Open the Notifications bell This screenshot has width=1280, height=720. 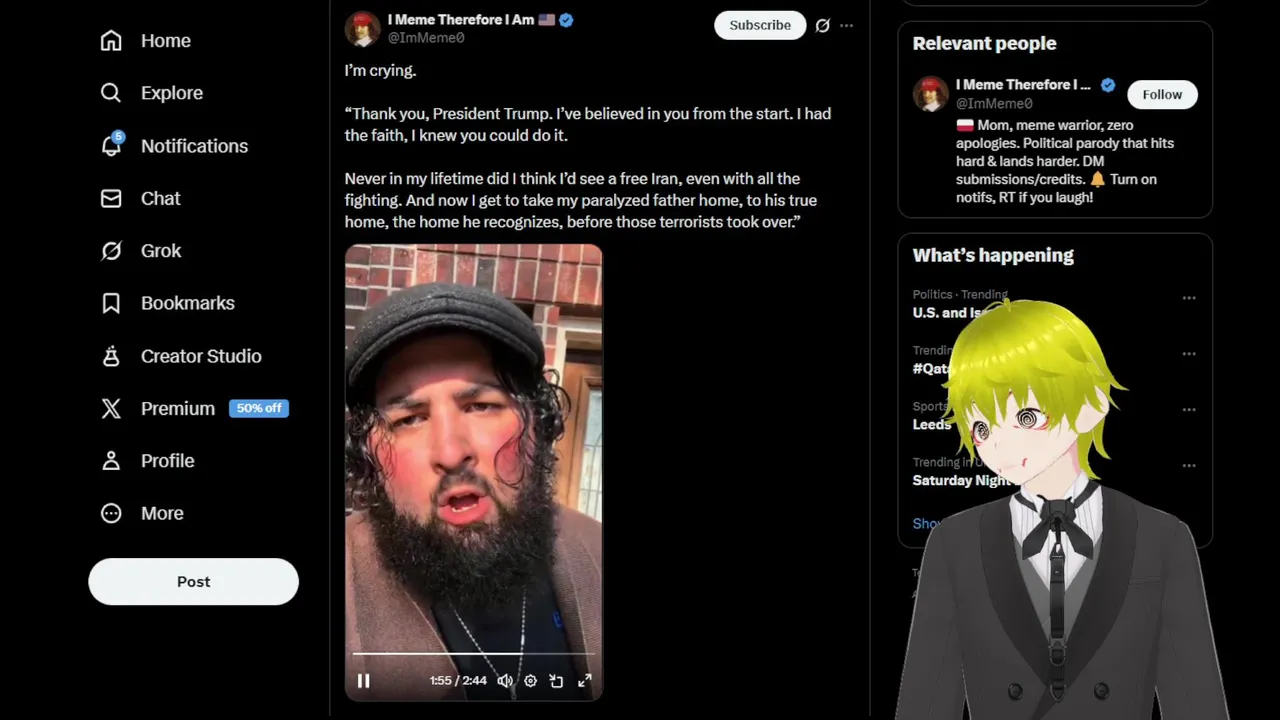coord(112,145)
